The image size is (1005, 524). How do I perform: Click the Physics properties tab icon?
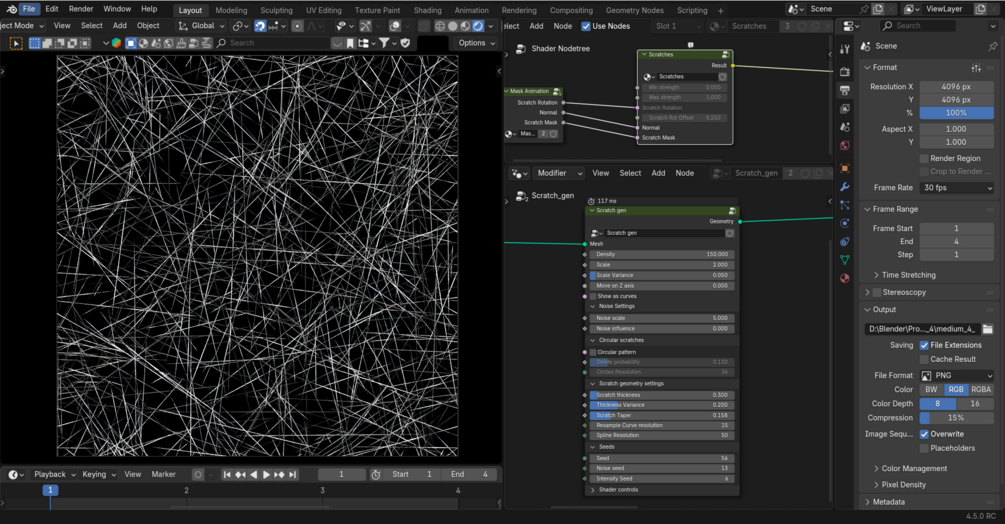(845, 224)
